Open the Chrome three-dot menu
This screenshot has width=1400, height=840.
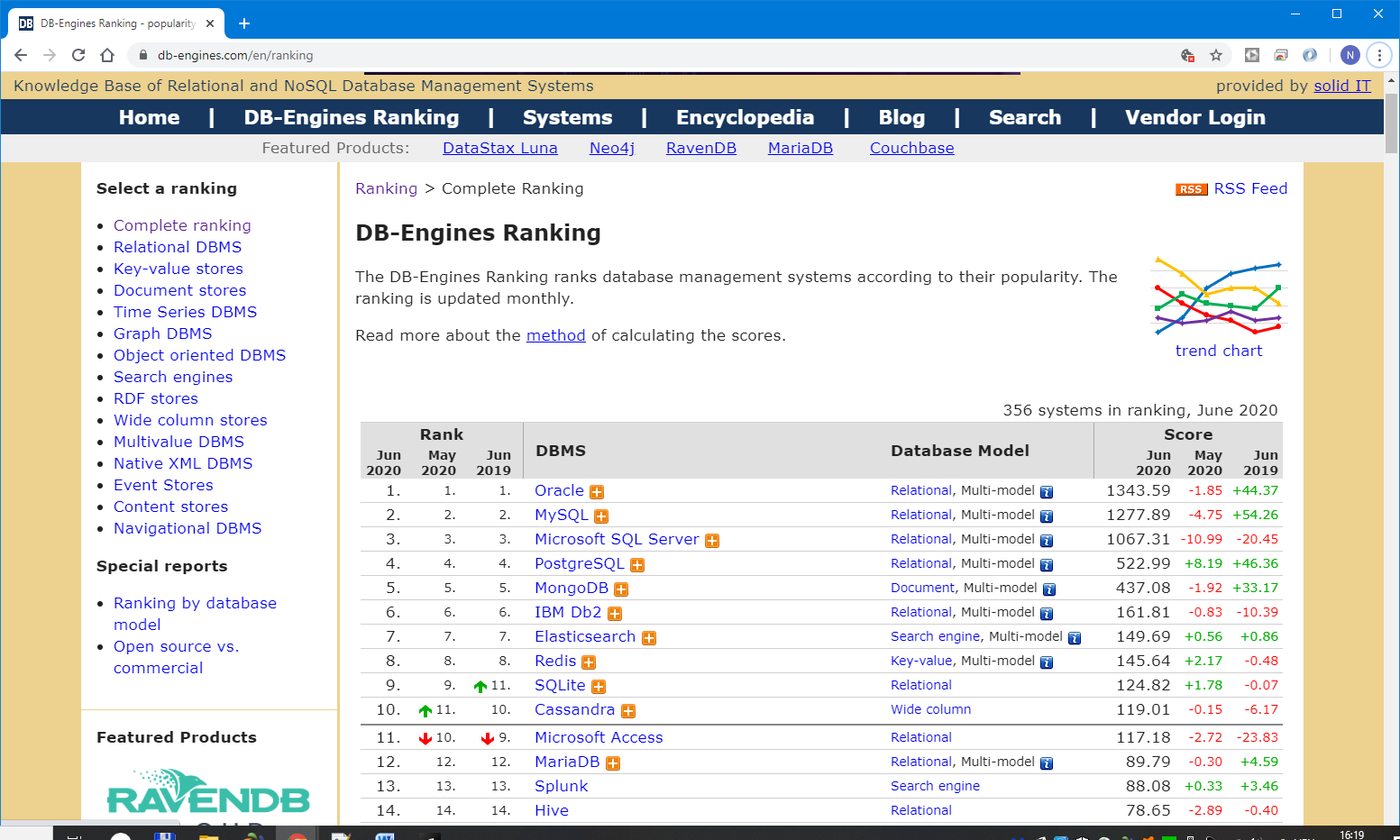1379,55
